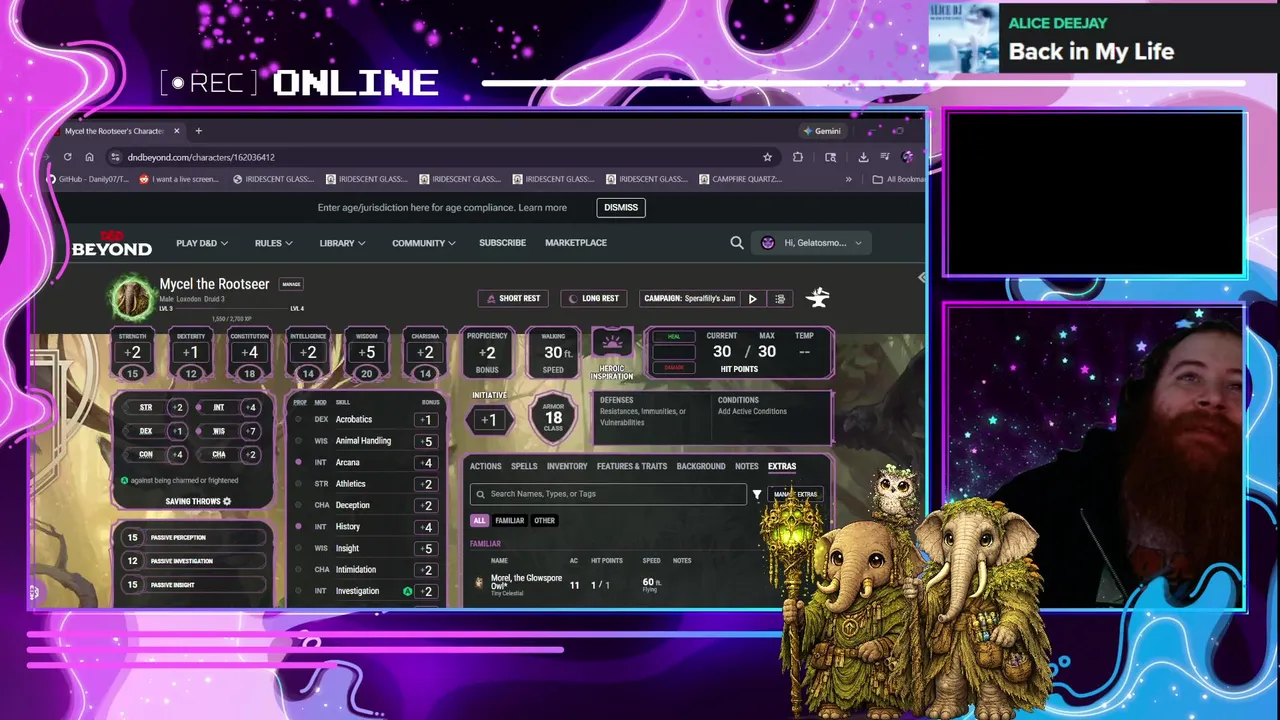The width and height of the screenshot is (1280, 720).
Task: Click the Extras filter funnel icon
Action: click(x=757, y=494)
